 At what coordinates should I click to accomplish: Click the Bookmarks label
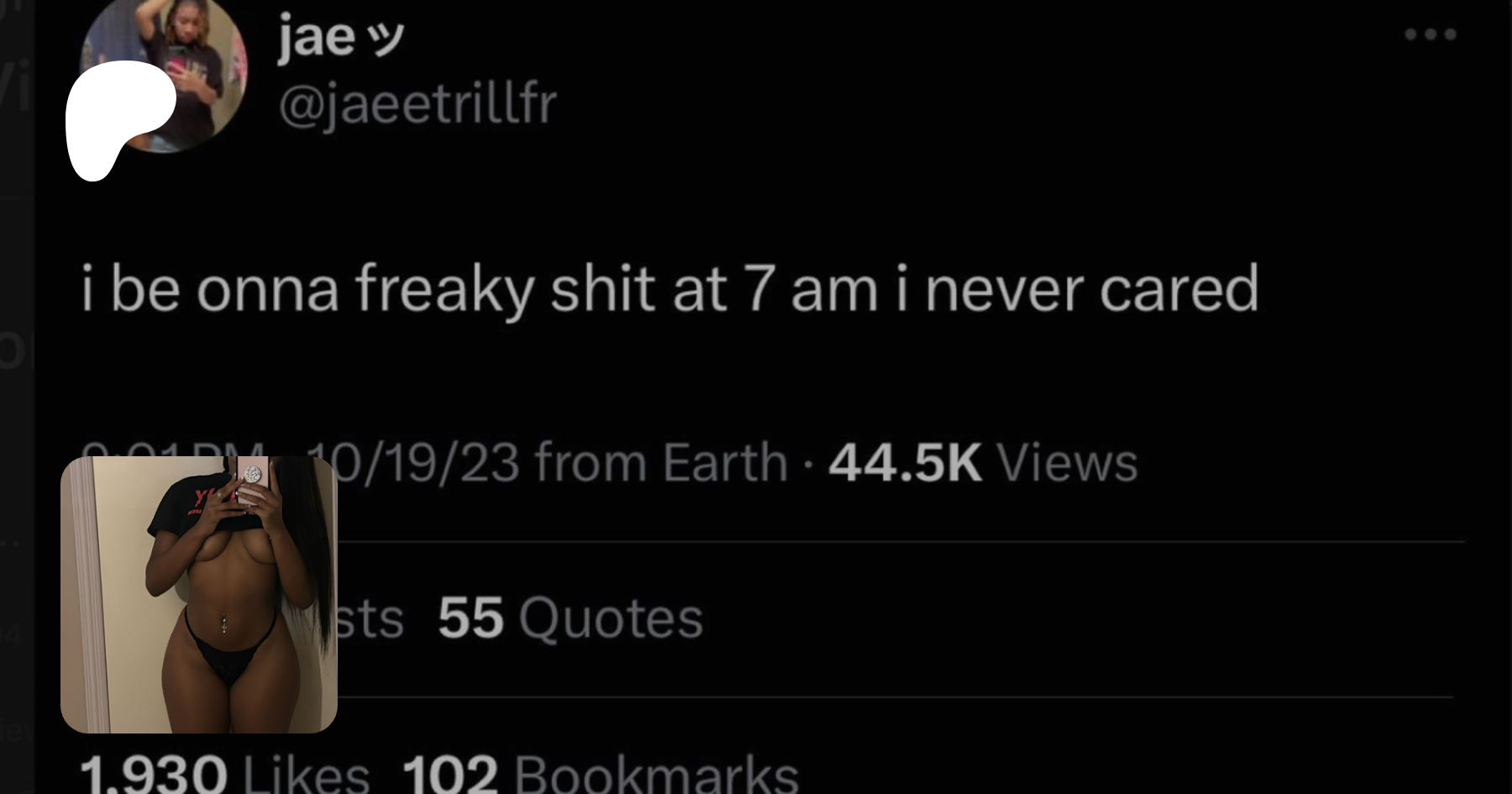coord(656,773)
